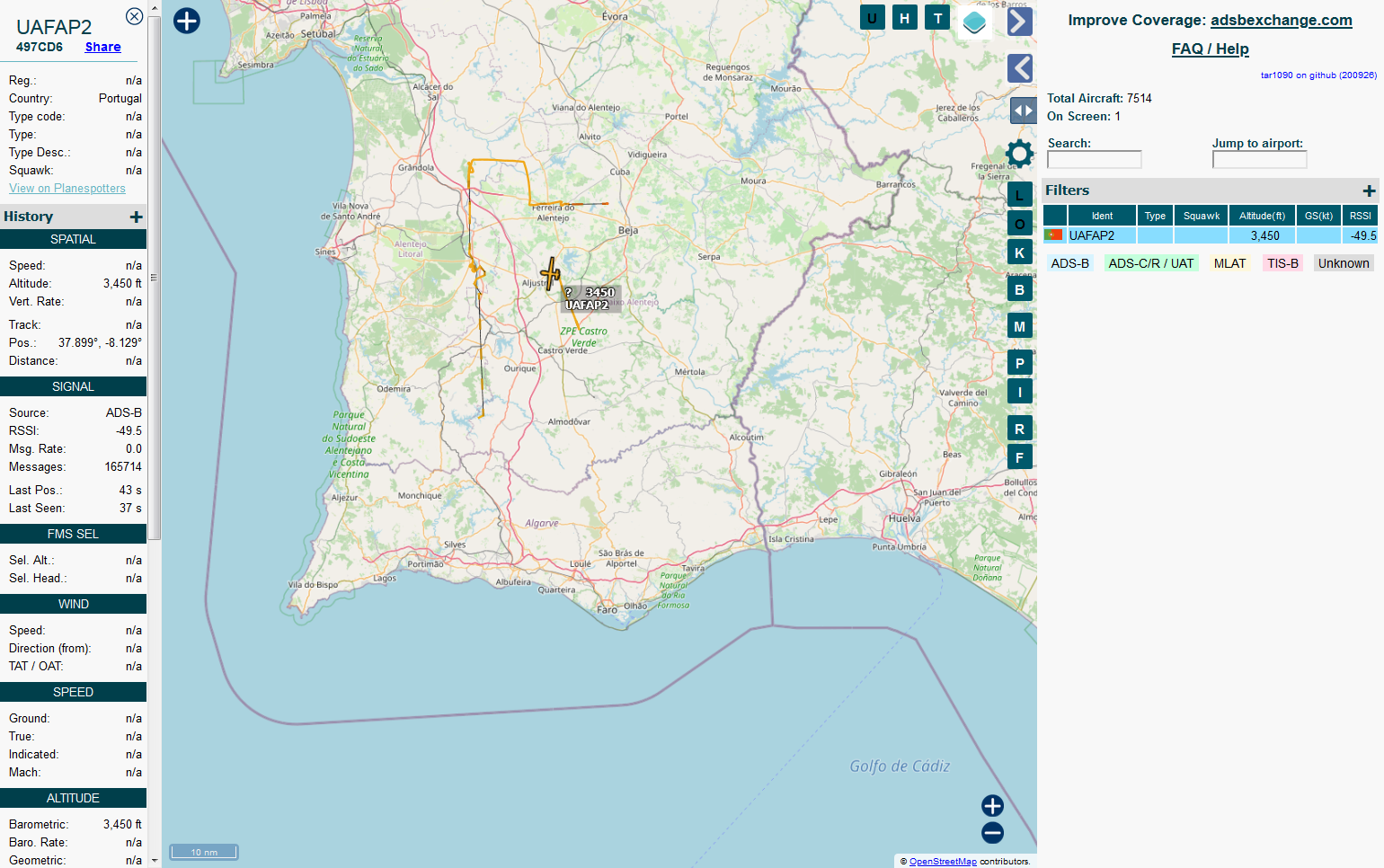Click the double-arrow sidebar toggle button
The width and height of the screenshot is (1384, 868).
pyautogui.click(x=1023, y=111)
